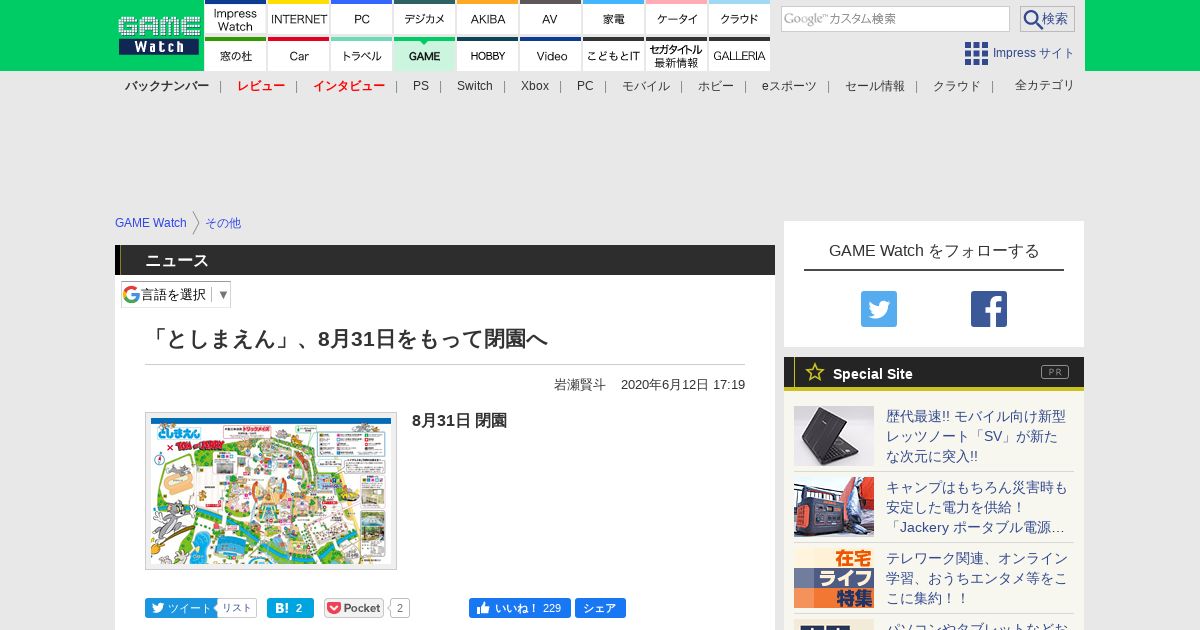
Task: Open the 家電 tab
Action: pos(614,18)
